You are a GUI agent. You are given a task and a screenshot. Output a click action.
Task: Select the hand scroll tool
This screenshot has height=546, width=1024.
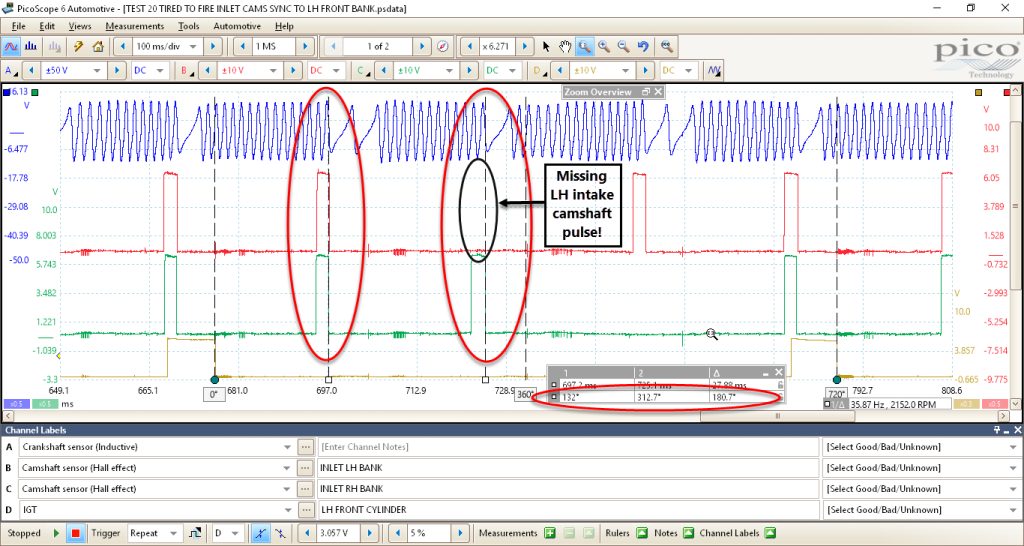tap(565, 46)
